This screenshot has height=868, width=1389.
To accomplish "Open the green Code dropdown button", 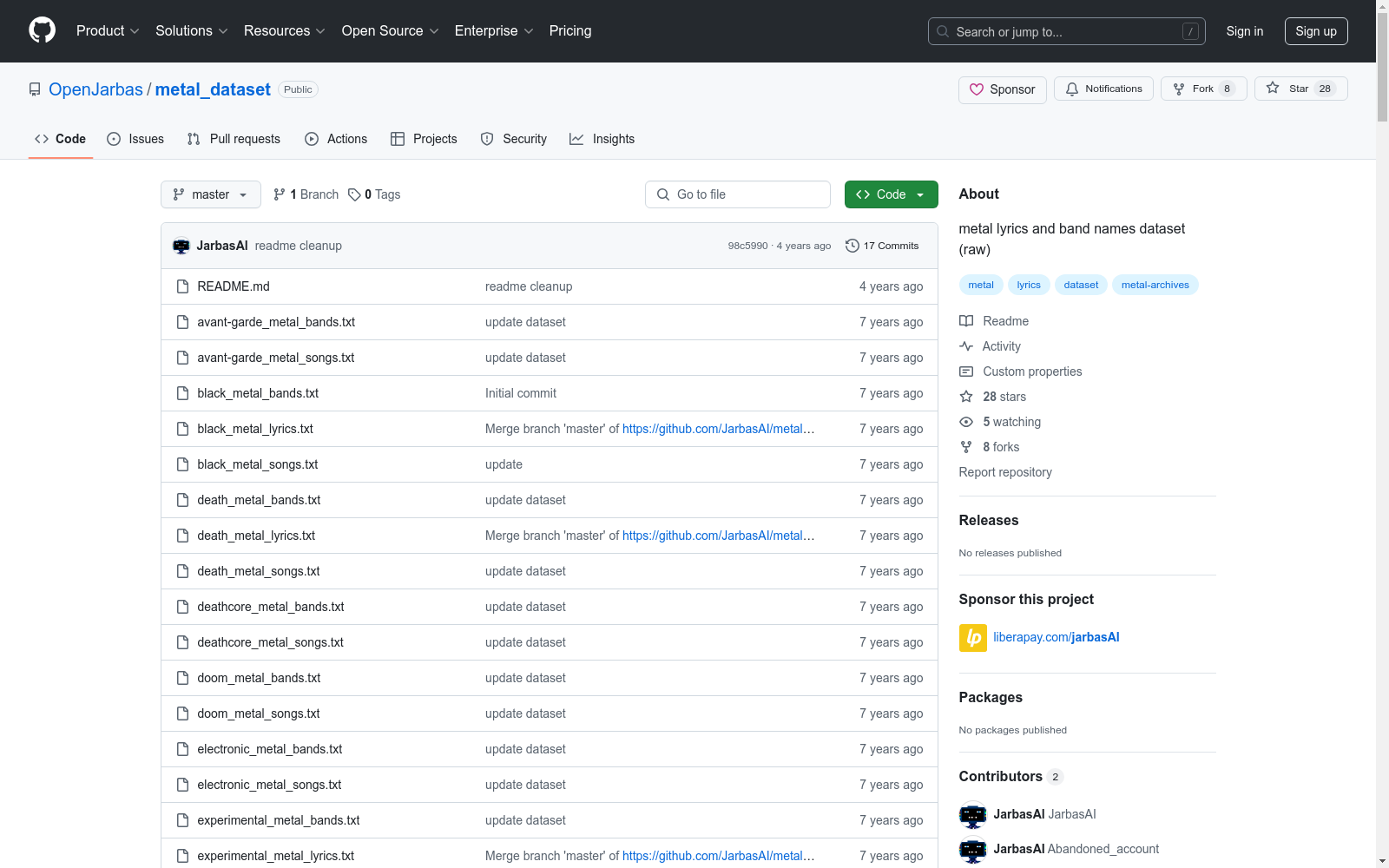I will coord(891,194).
